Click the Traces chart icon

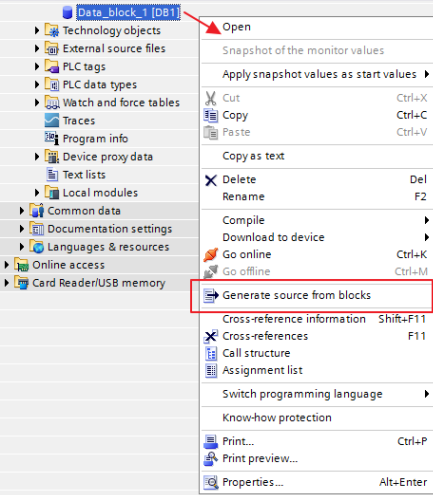point(52,120)
